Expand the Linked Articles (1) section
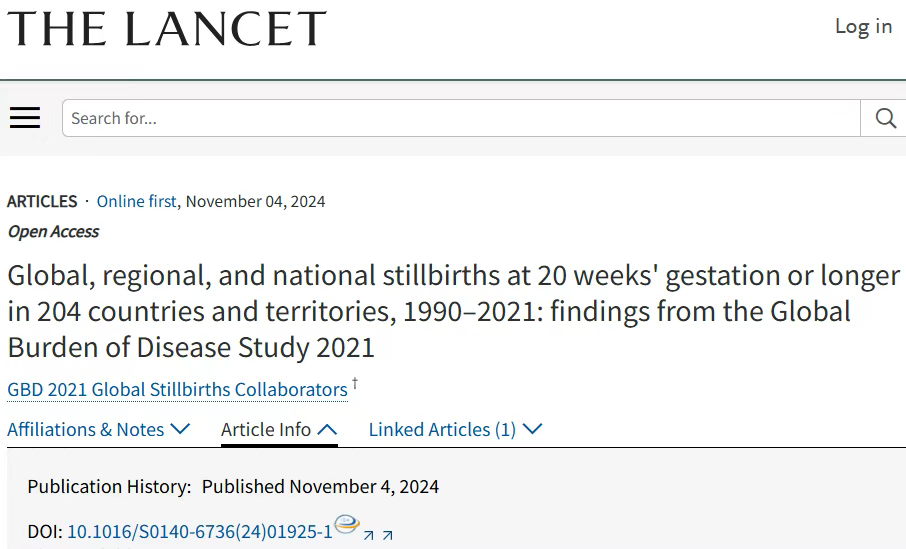906x549 pixels. tap(455, 429)
